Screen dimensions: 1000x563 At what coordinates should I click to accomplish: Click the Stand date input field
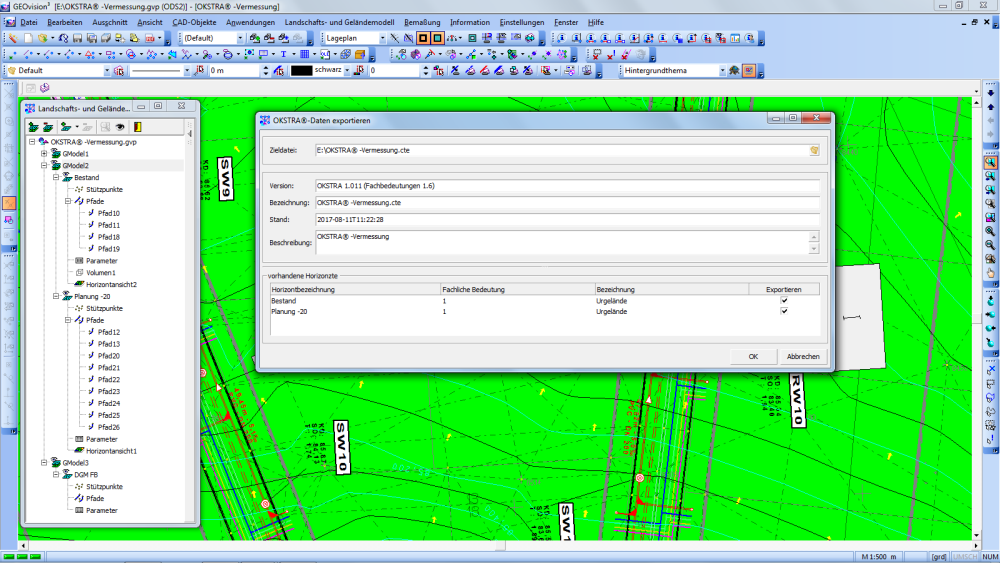click(x=567, y=219)
